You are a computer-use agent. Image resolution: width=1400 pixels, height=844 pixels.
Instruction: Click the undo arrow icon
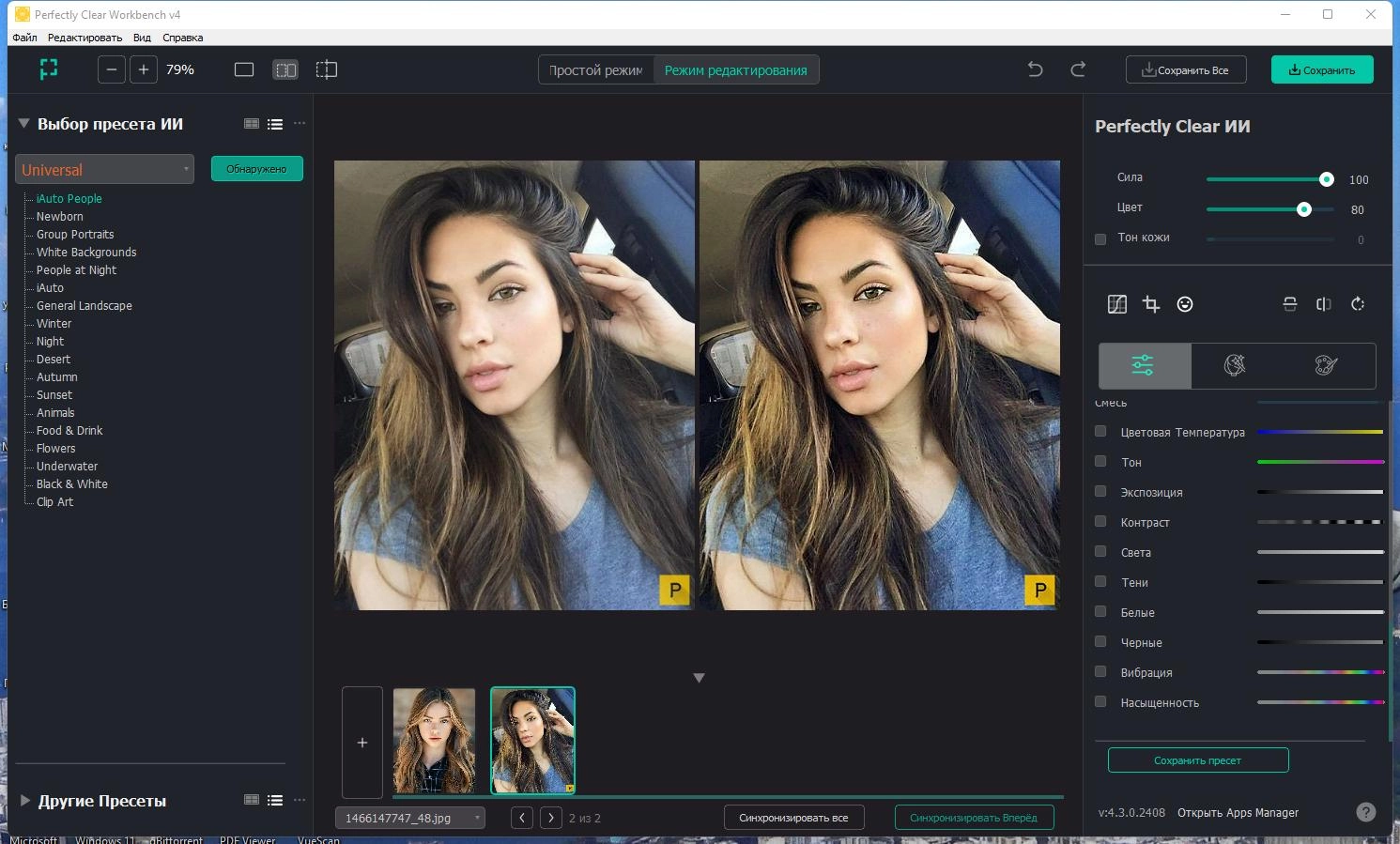(1035, 69)
